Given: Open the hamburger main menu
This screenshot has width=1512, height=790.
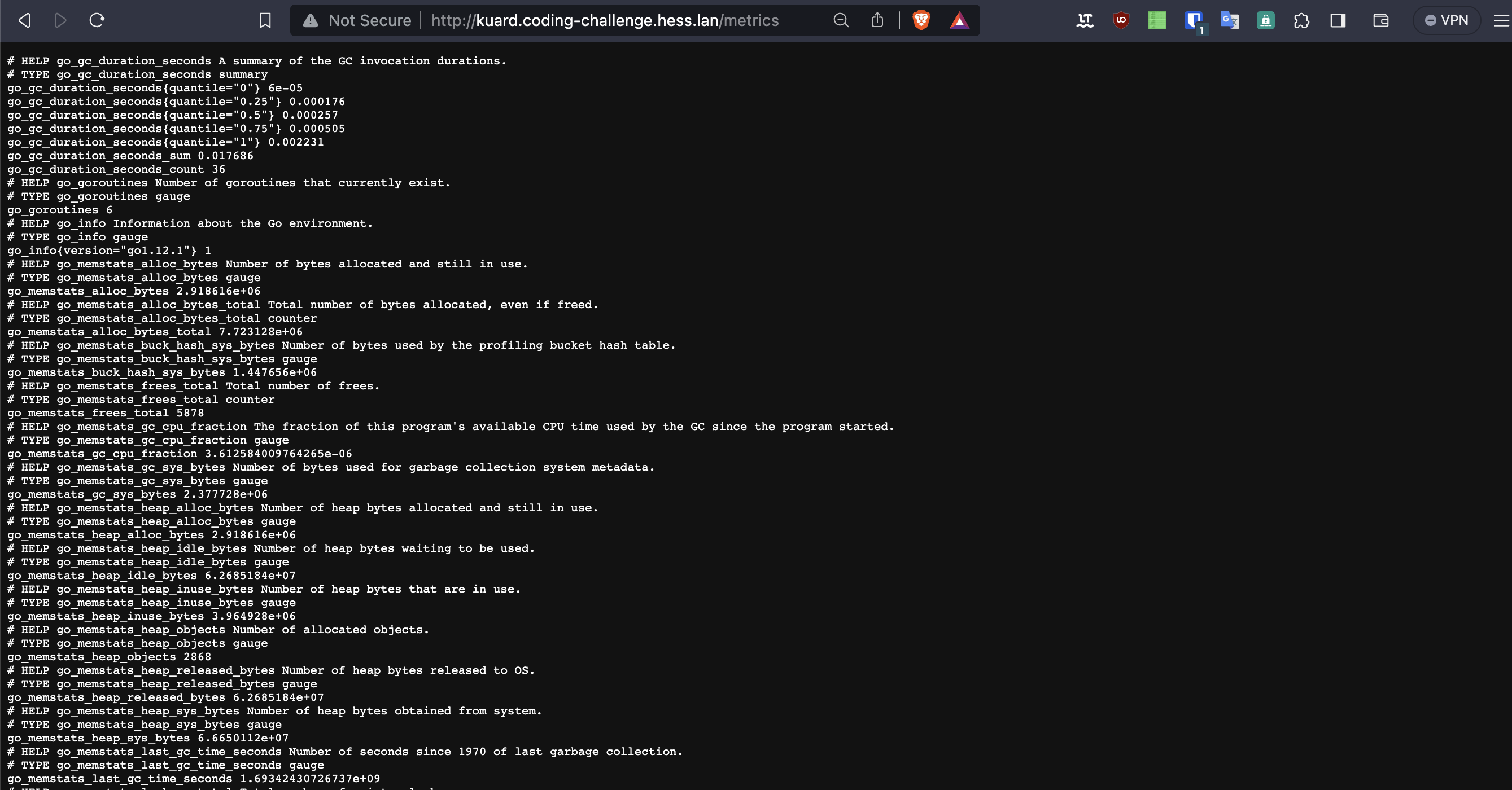Looking at the screenshot, I should (x=1500, y=20).
